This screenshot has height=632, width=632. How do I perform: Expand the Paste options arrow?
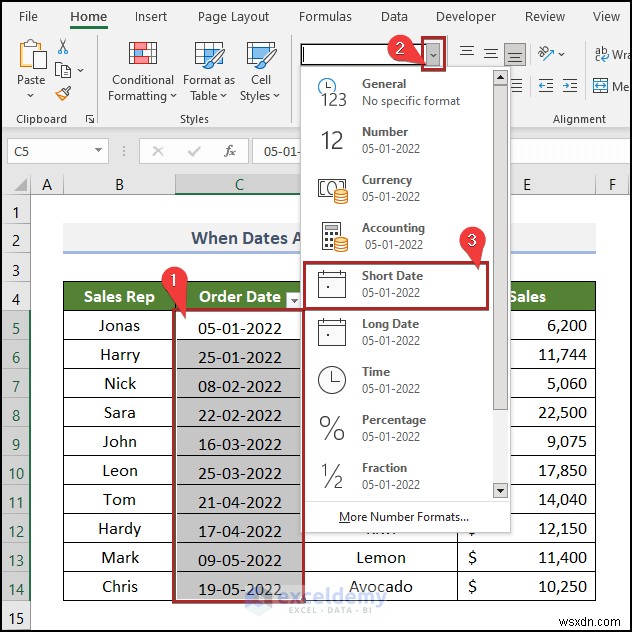[x=31, y=96]
